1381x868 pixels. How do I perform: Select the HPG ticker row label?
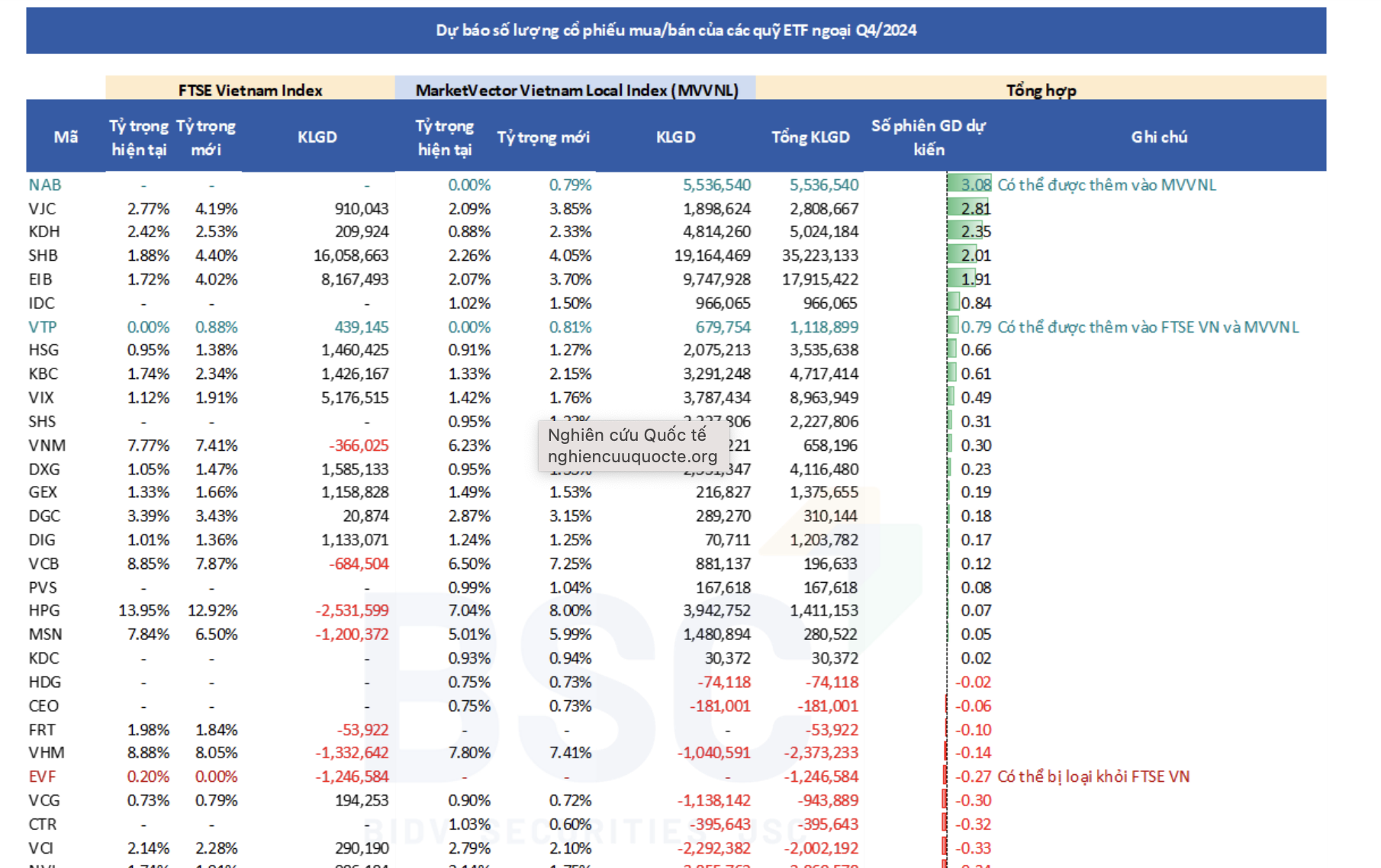click(44, 611)
